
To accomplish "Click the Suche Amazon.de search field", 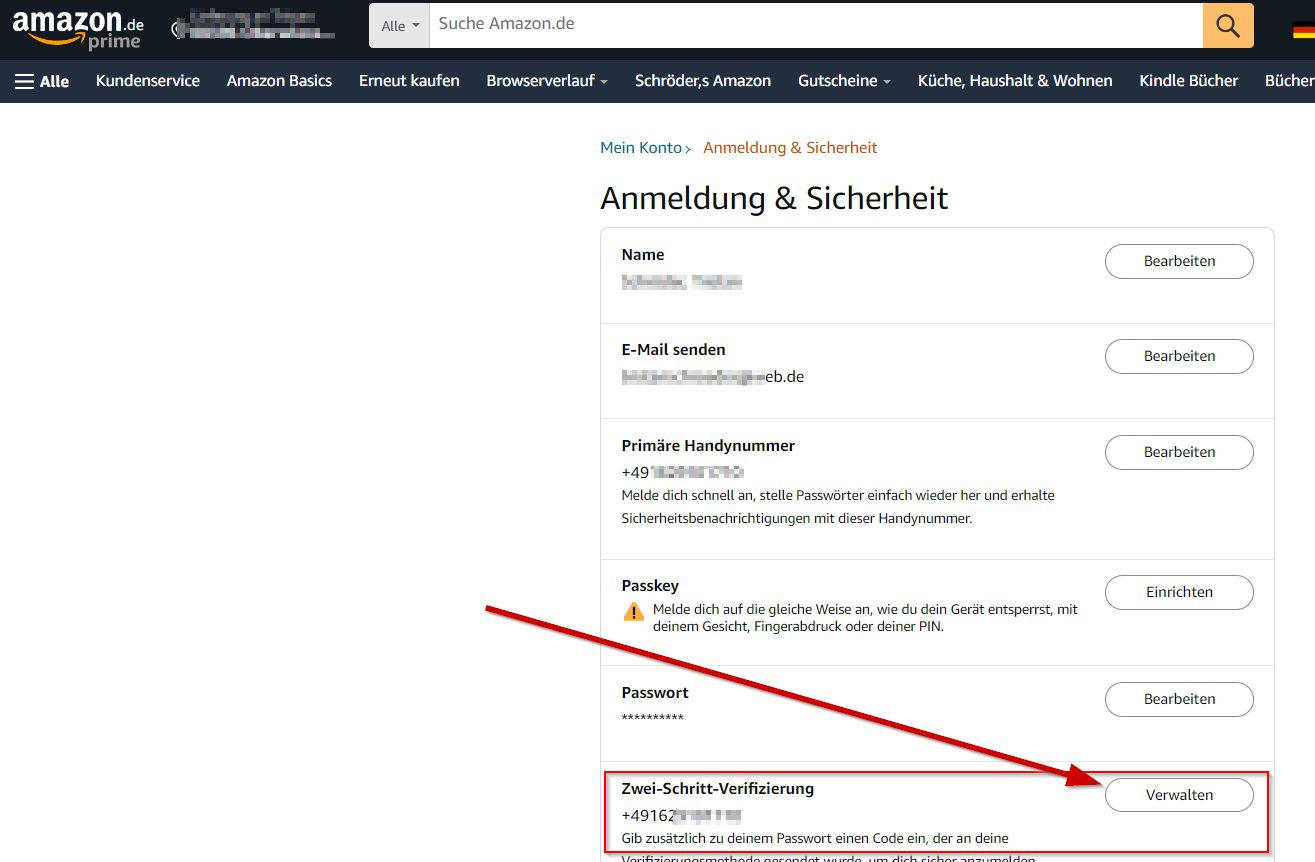I will (x=816, y=25).
